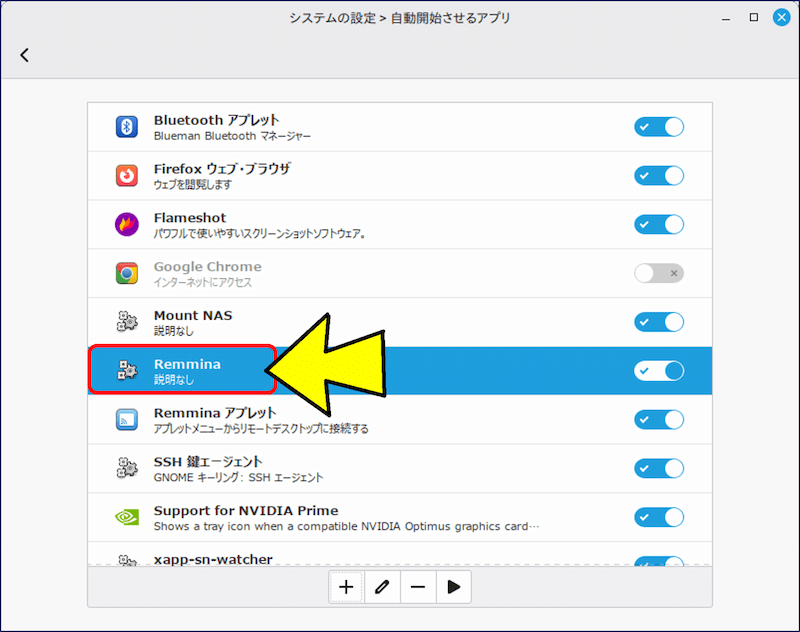This screenshot has width=800, height=632.
Task: Disable Support for NVIDIA Prime toggle
Action: tap(658, 517)
